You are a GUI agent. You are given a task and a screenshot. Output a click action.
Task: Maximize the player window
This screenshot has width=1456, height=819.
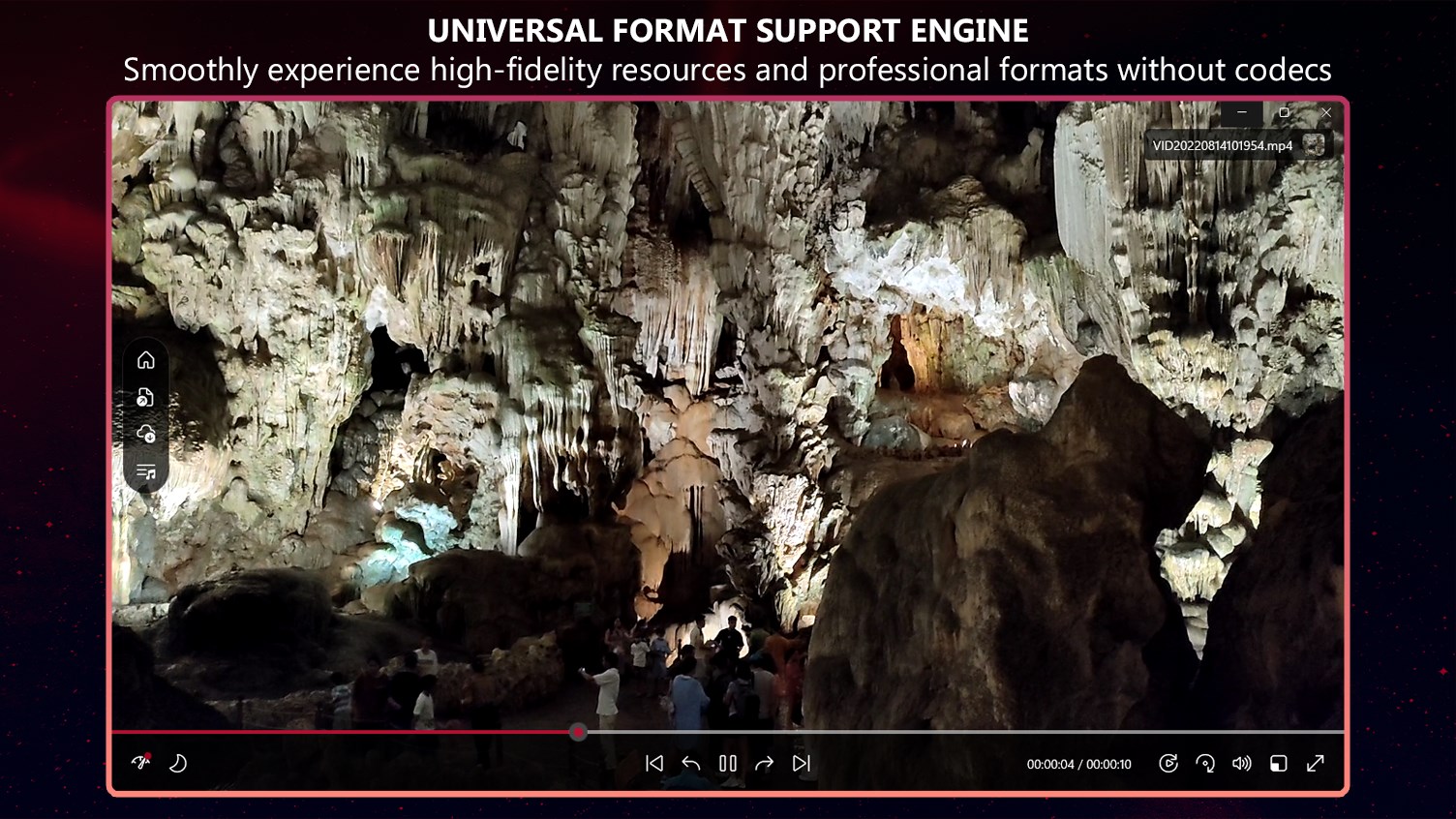point(1285,113)
